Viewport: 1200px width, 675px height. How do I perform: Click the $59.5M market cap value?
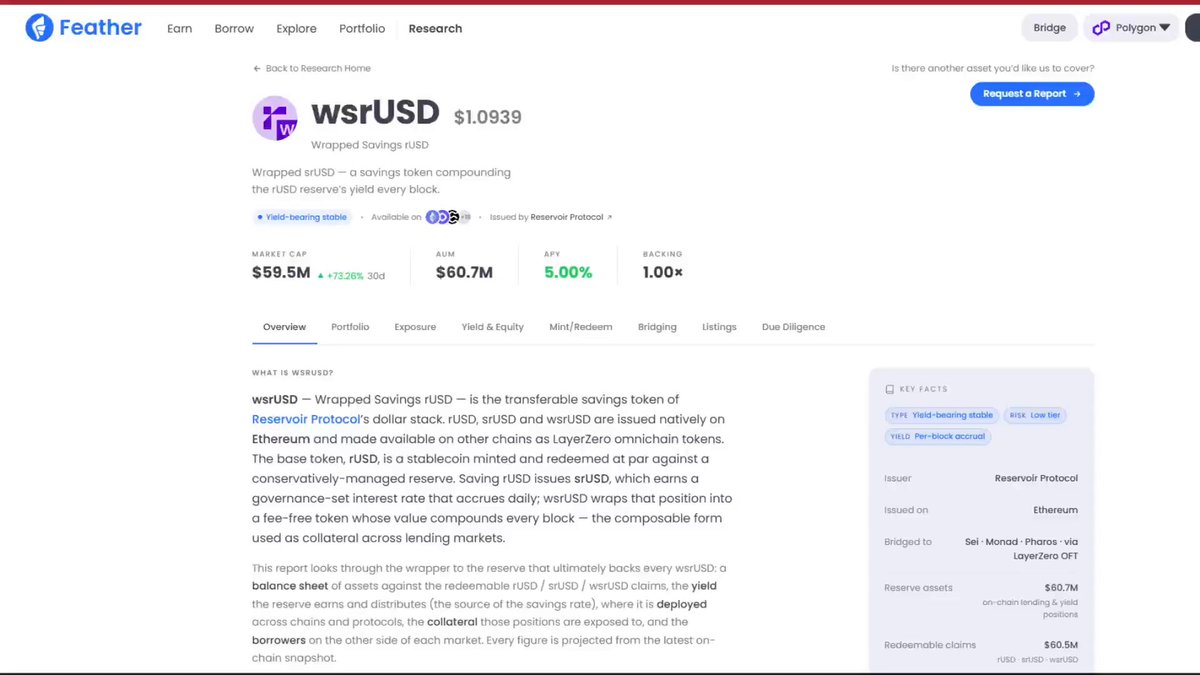coord(281,272)
